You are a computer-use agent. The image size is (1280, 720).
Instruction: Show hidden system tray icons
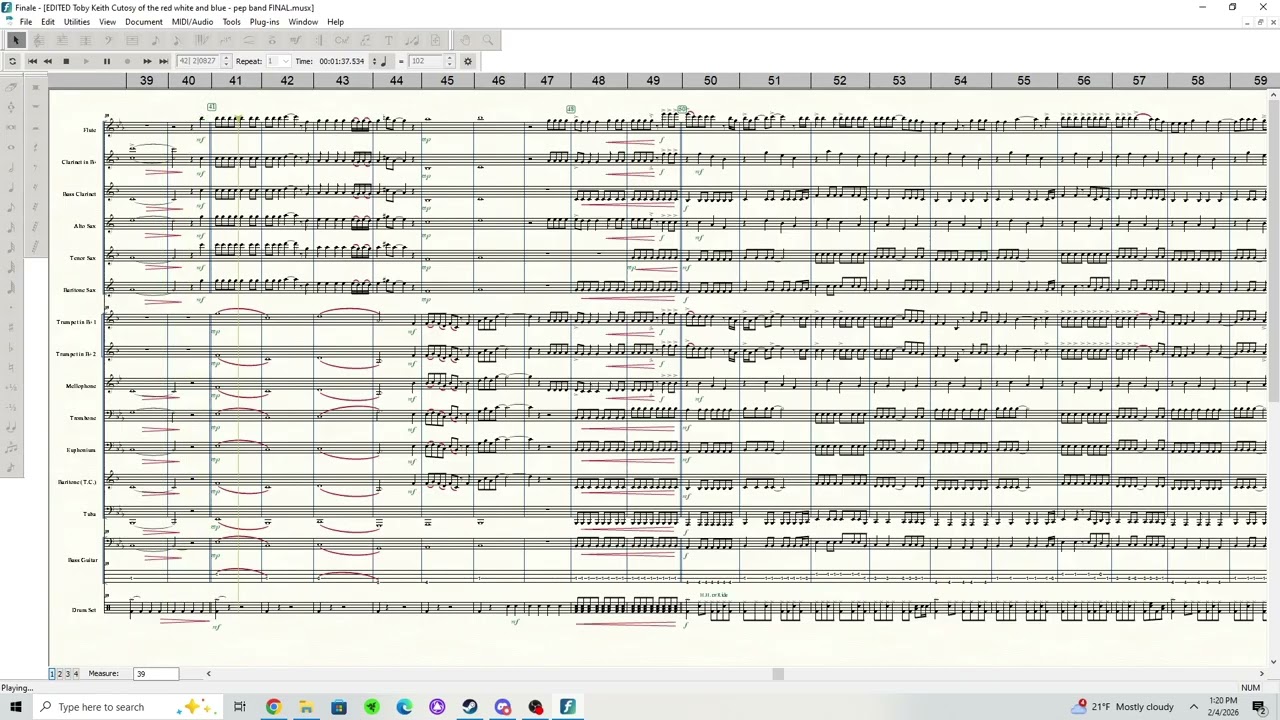(x=1193, y=707)
